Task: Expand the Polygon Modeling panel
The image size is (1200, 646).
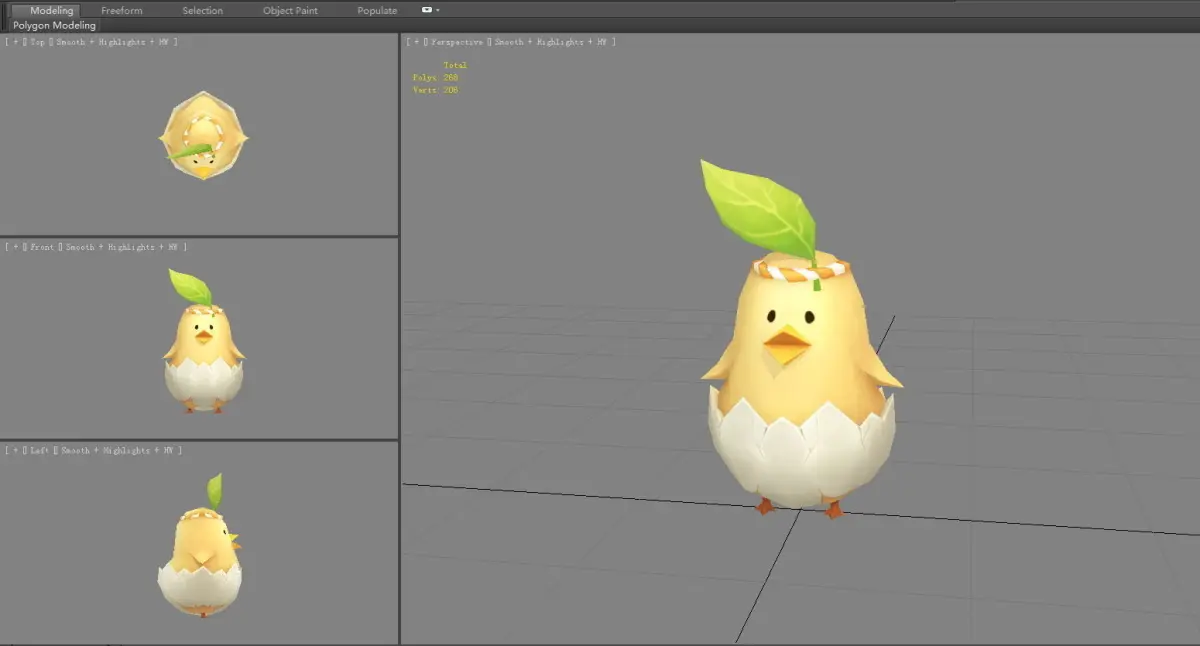Action: (55, 25)
